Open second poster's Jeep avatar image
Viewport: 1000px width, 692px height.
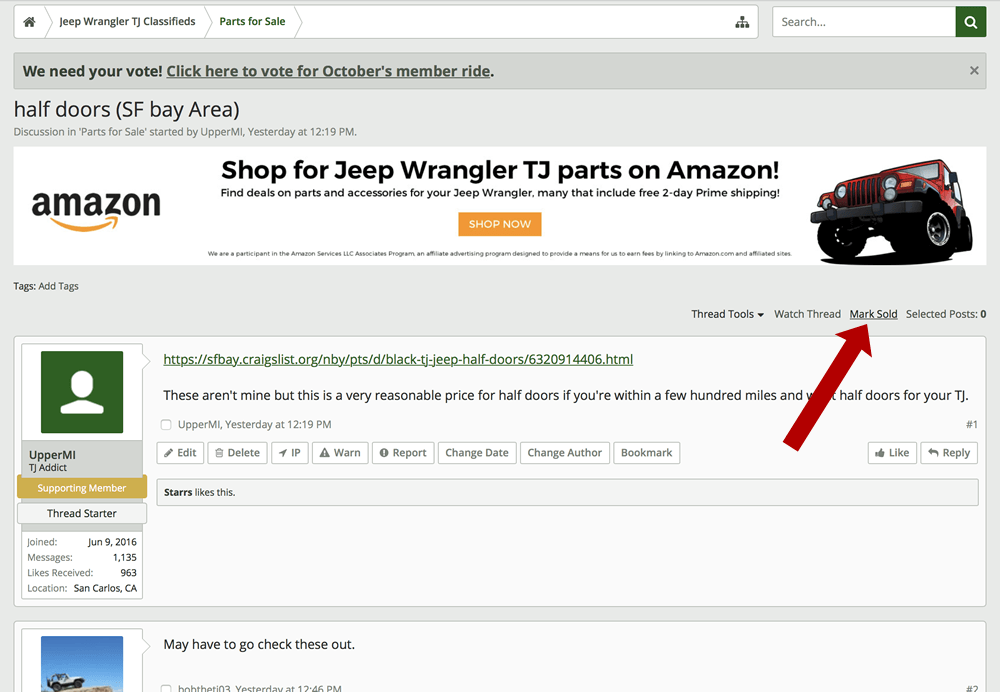[x=82, y=664]
